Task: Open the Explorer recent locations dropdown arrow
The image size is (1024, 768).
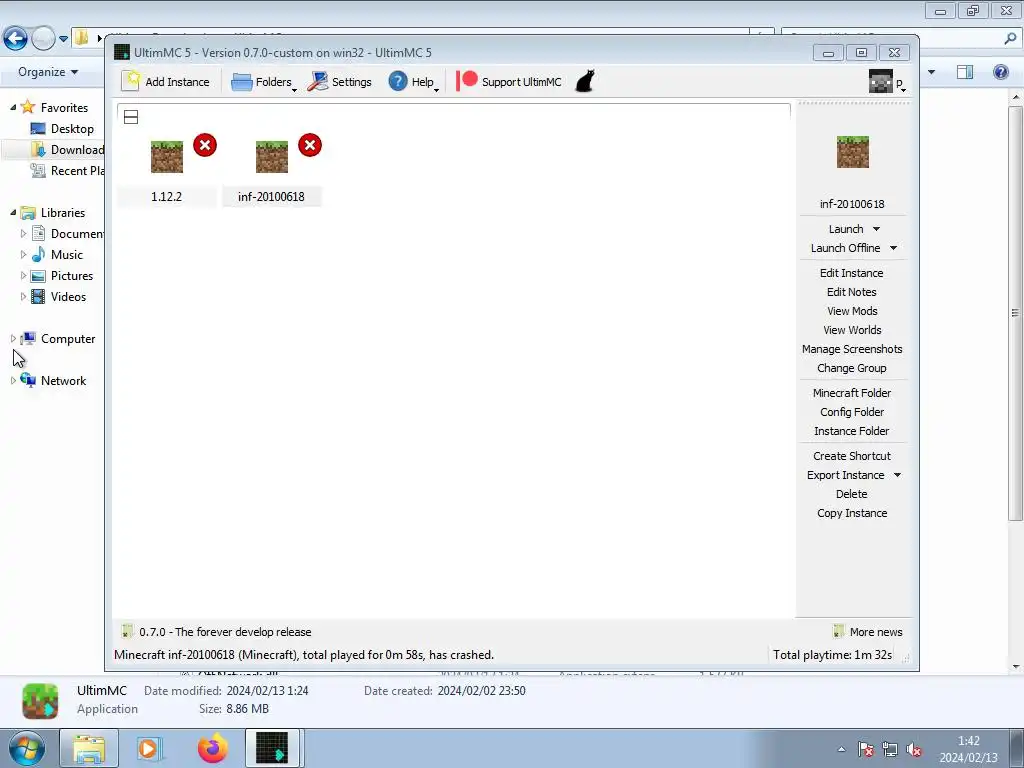Action: (x=63, y=39)
